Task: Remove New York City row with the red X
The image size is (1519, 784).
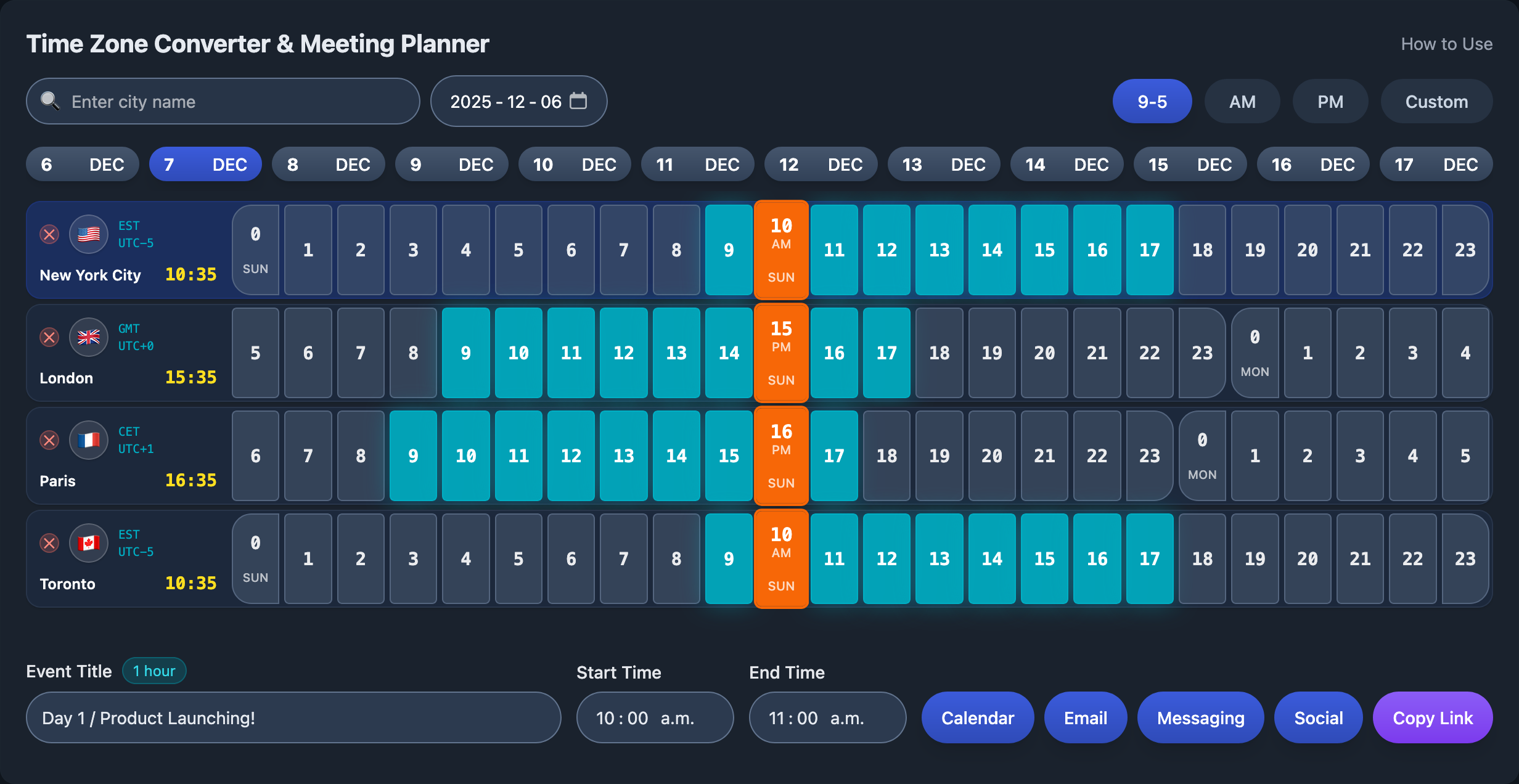Action: 49,234
